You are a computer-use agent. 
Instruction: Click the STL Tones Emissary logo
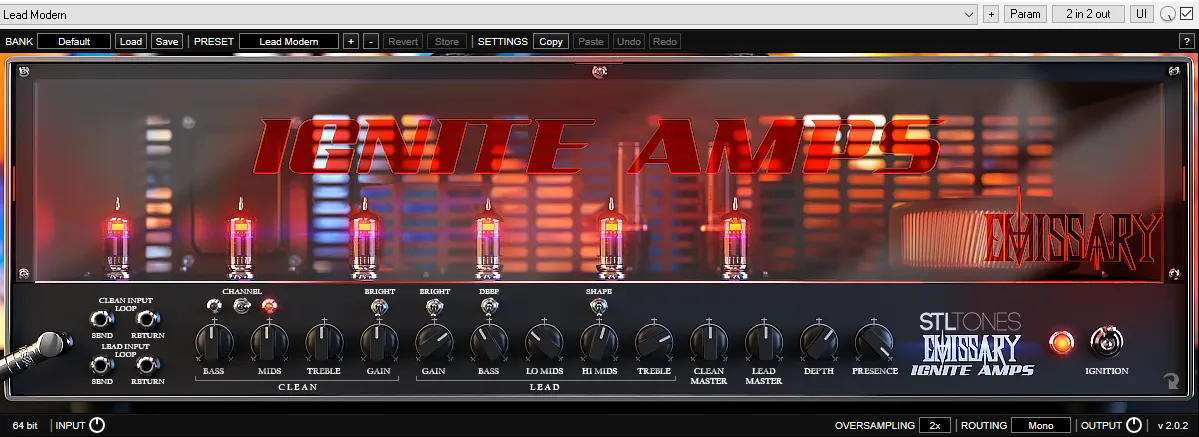pos(971,344)
